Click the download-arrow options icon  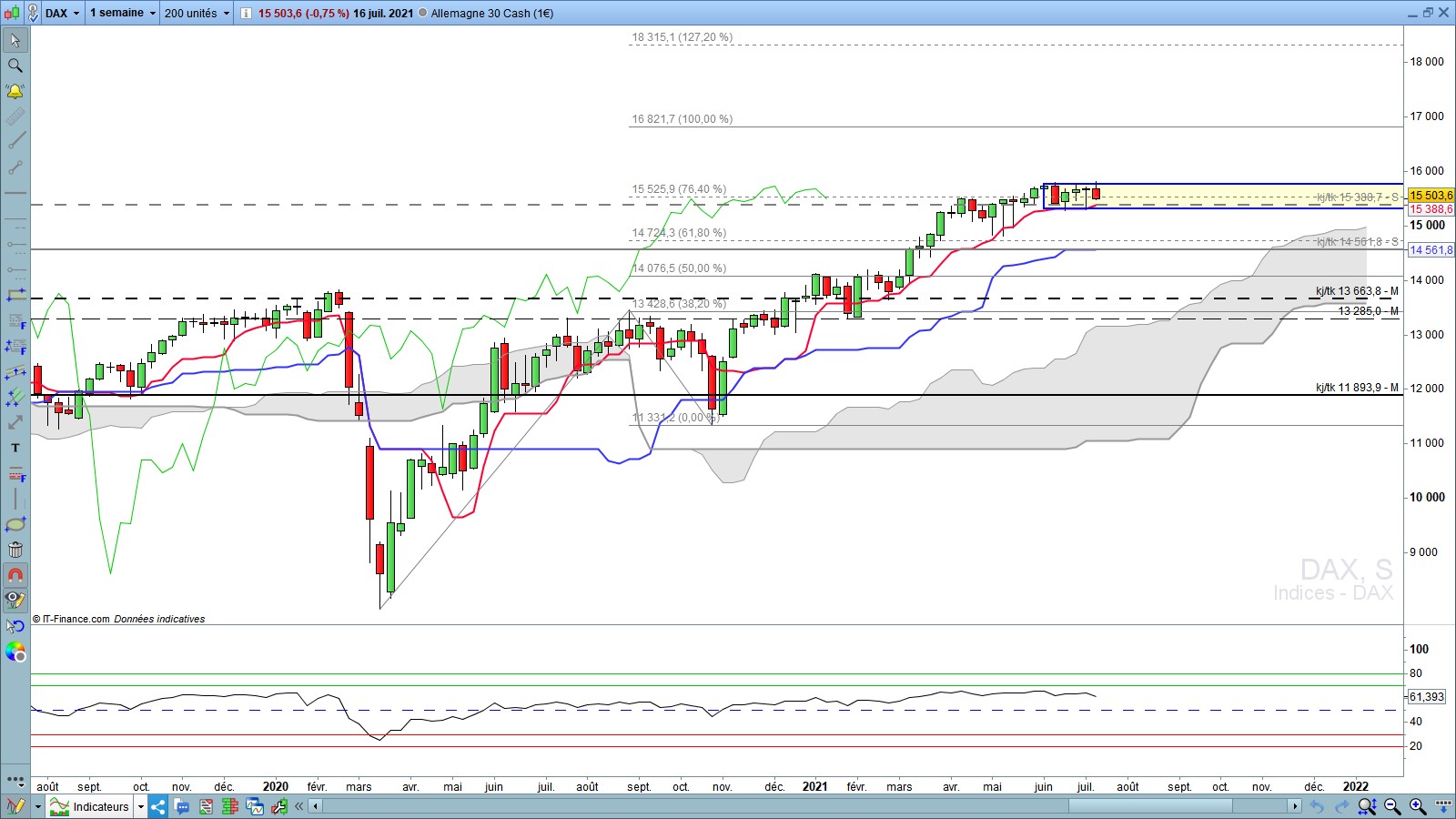pyautogui.click(x=1443, y=806)
